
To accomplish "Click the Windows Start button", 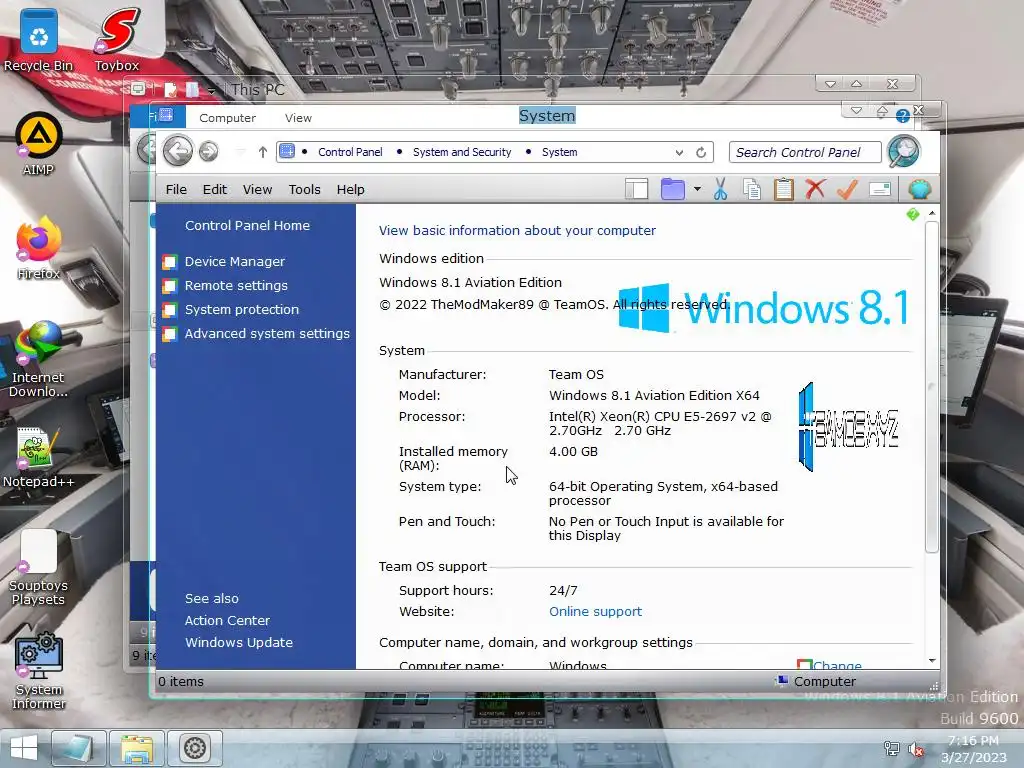I will [x=24, y=748].
